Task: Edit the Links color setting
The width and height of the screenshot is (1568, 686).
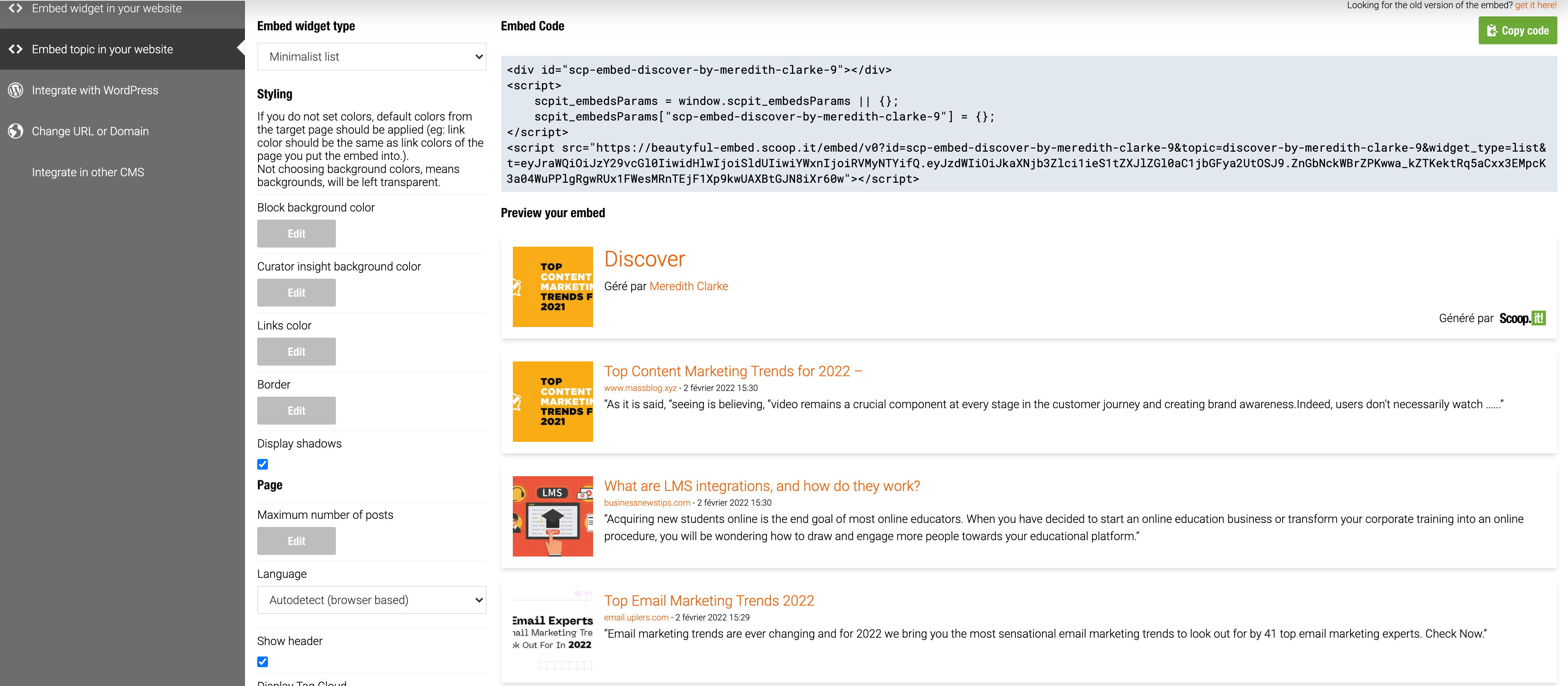Action: click(x=297, y=352)
